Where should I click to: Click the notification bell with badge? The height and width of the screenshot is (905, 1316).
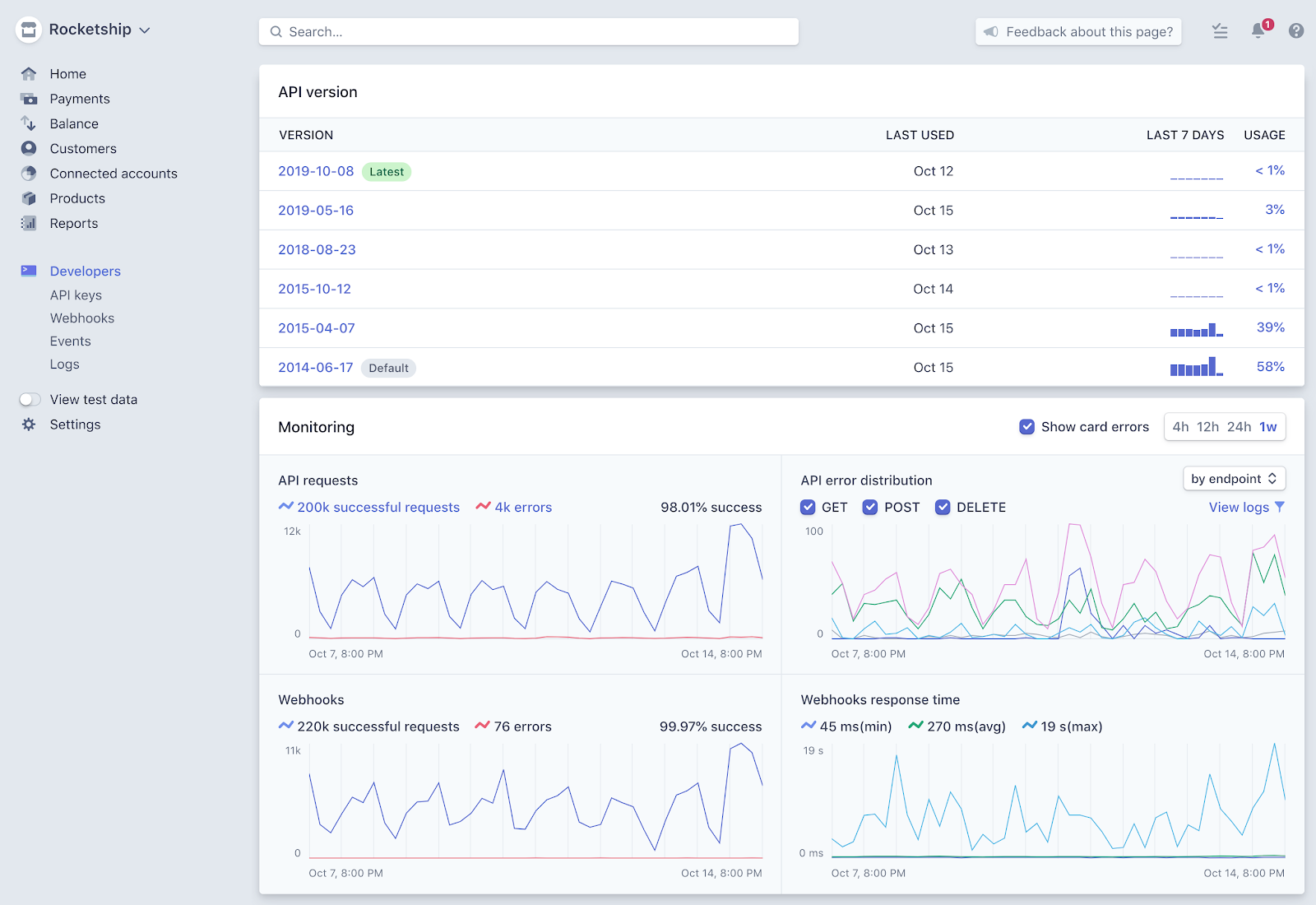1257,30
